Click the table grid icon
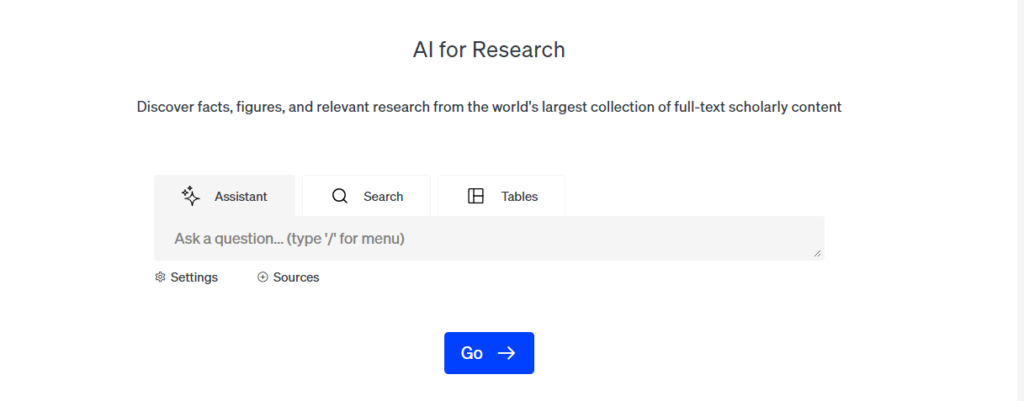This screenshot has height=401, width=1024. pos(476,196)
